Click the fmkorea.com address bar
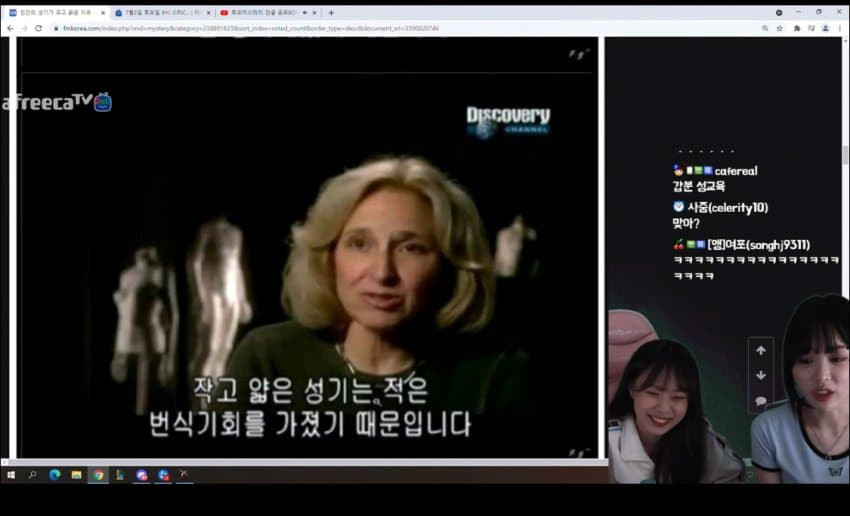The height and width of the screenshot is (516, 850). pos(407,28)
